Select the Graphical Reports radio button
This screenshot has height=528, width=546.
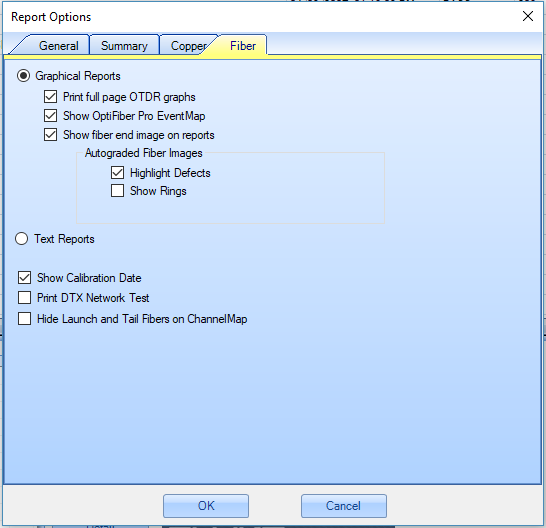(23, 76)
